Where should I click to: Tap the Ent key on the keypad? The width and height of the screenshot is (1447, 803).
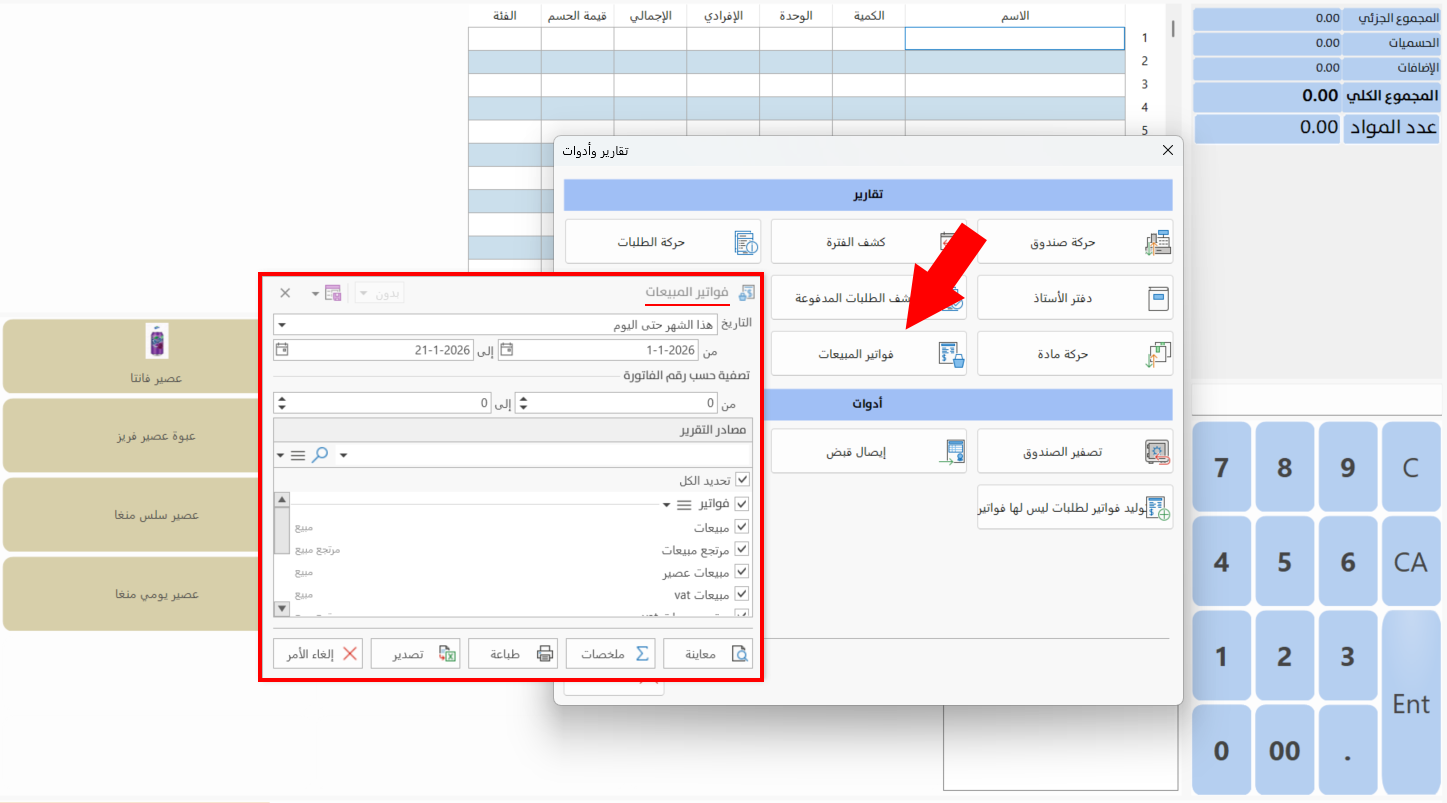point(1411,704)
